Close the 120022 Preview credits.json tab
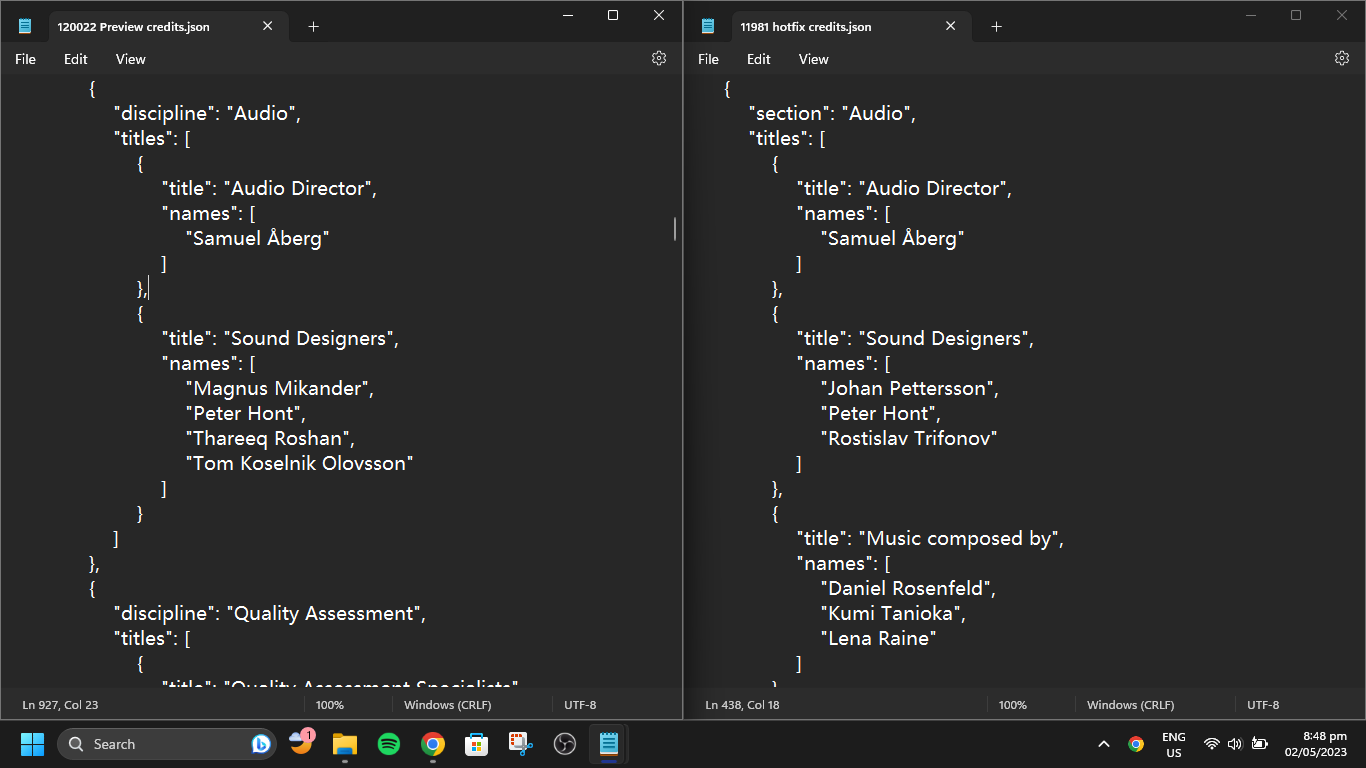Image resolution: width=1366 pixels, height=768 pixels. coord(267,27)
